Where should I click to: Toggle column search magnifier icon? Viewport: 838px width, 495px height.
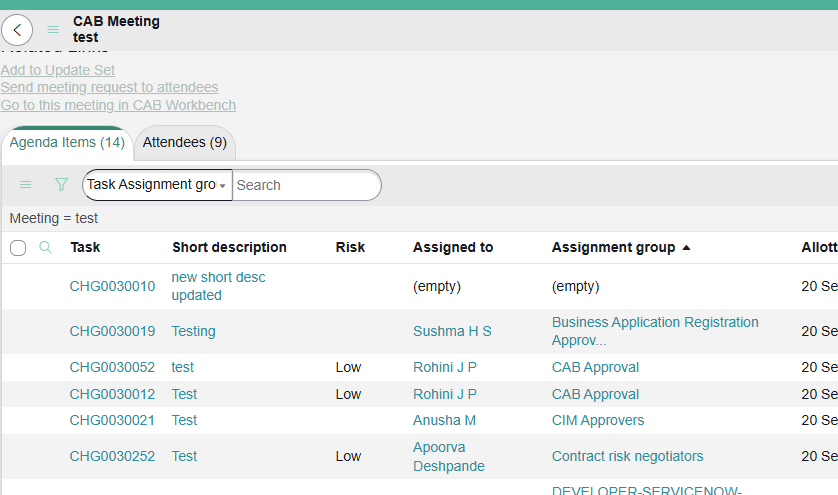(x=45, y=247)
